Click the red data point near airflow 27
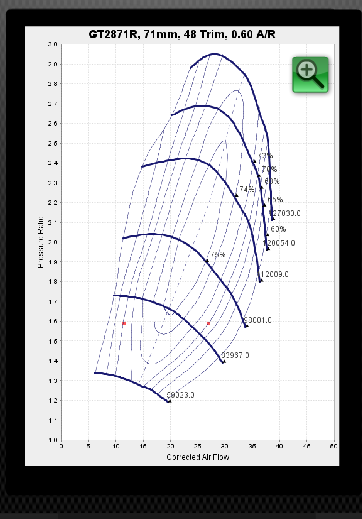This screenshot has height=519, width=362. [x=209, y=323]
